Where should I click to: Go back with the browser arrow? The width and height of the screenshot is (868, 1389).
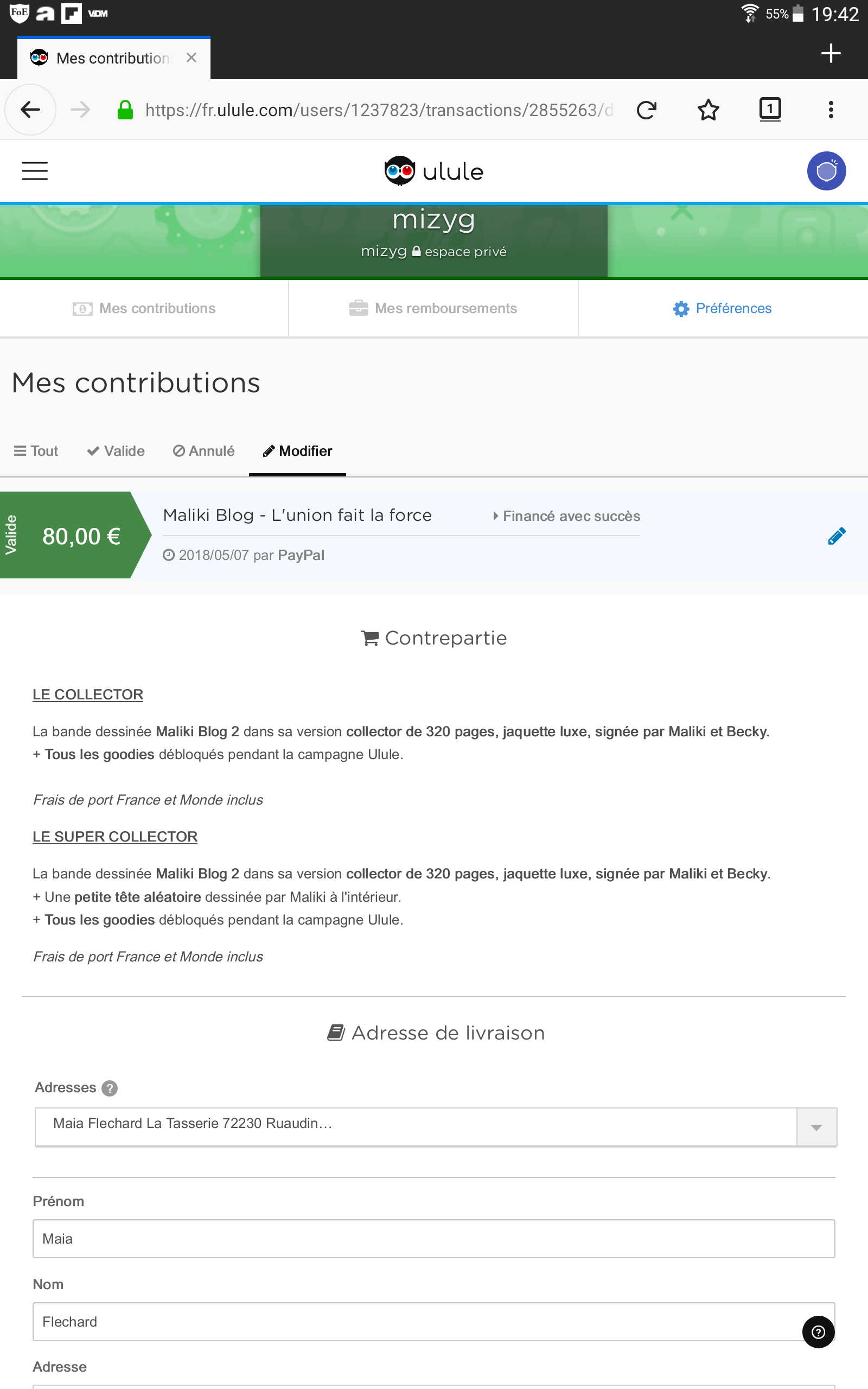pos(30,110)
